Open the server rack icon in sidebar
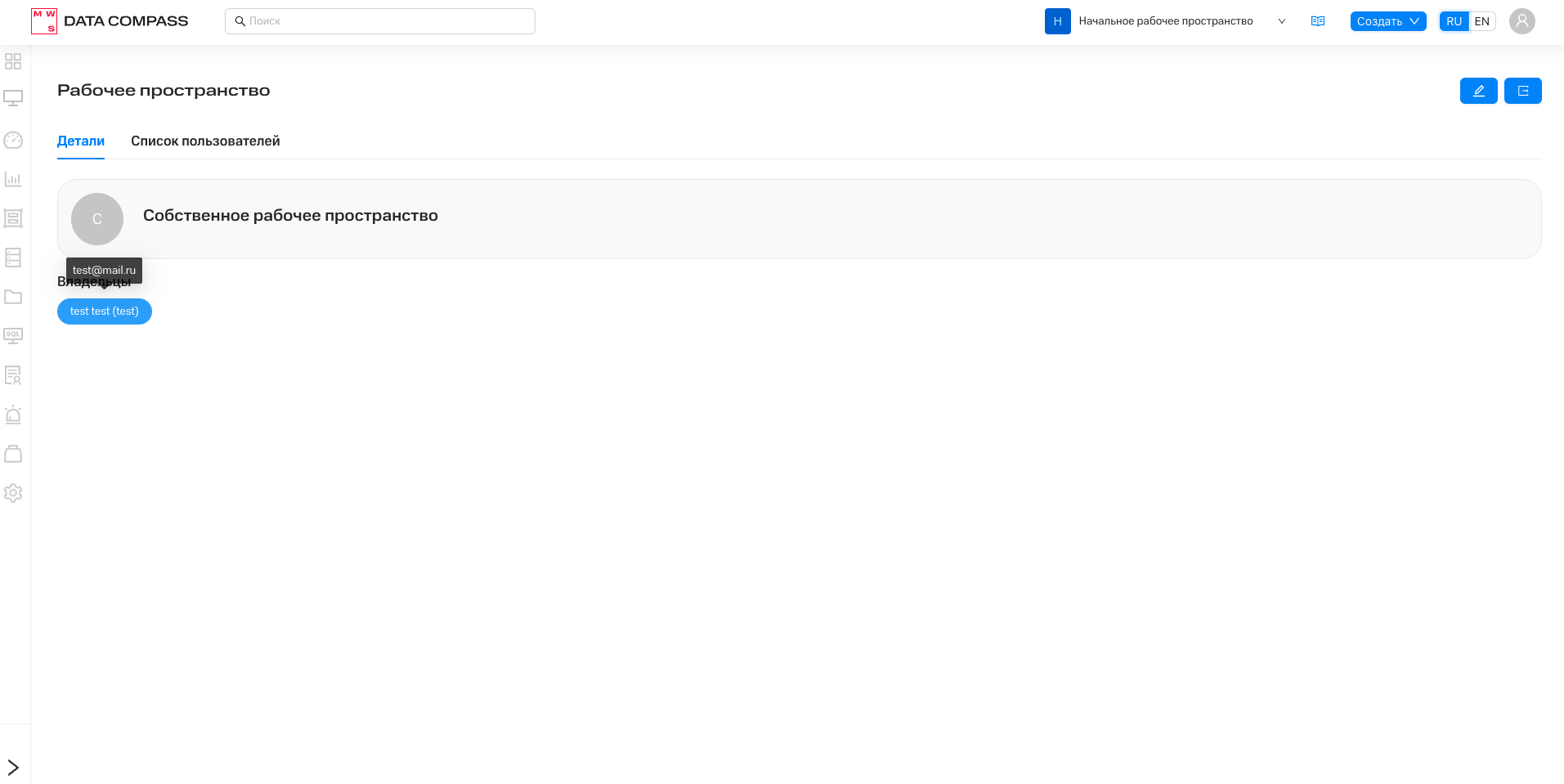Viewport: 1564px width, 784px height. click(13, 258)
